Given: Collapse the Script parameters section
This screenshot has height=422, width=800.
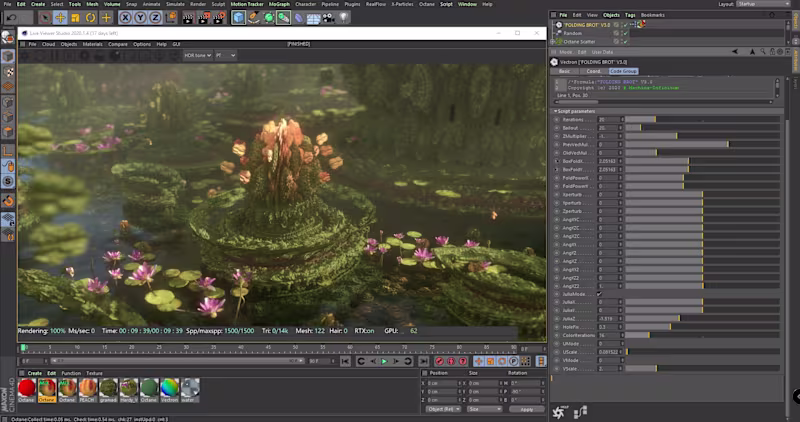Looking at the screenshot, I should click(x=556, y=110).
